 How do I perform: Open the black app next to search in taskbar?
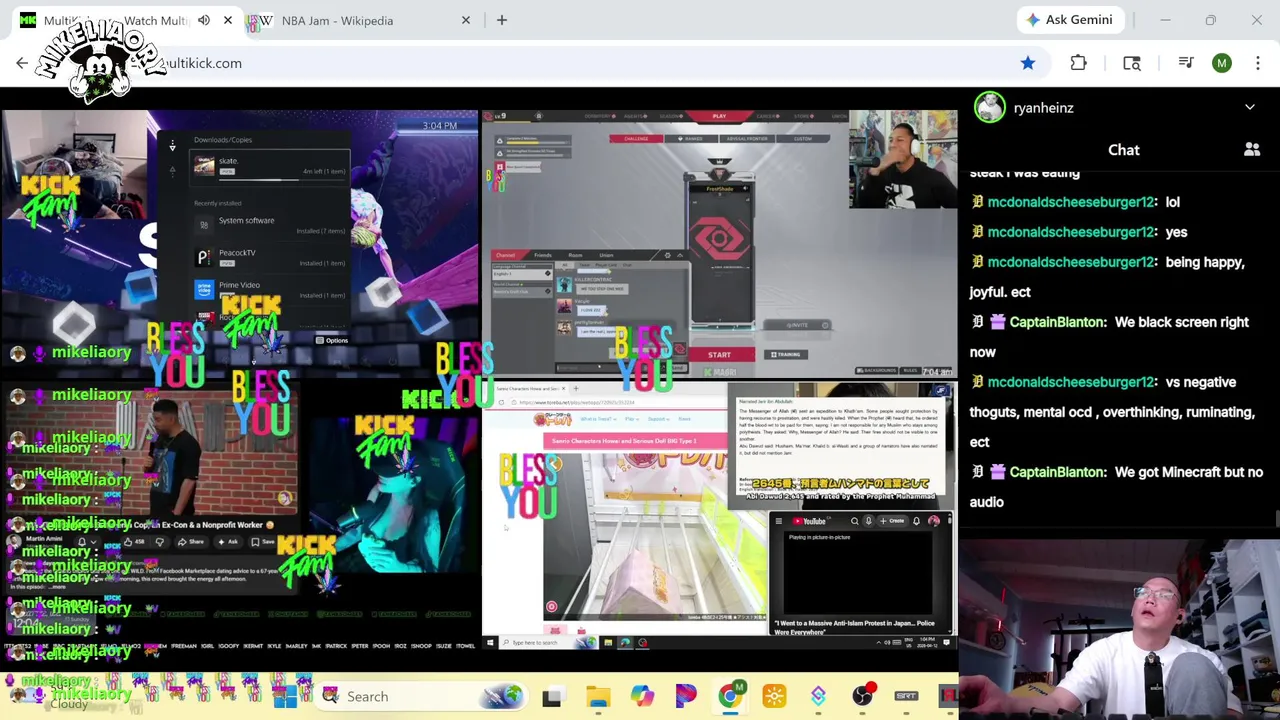click(552, 696)
